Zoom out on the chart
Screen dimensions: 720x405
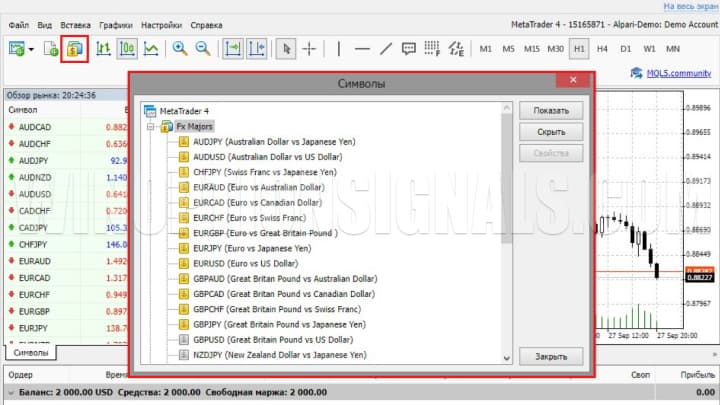[x=203, y=48]
